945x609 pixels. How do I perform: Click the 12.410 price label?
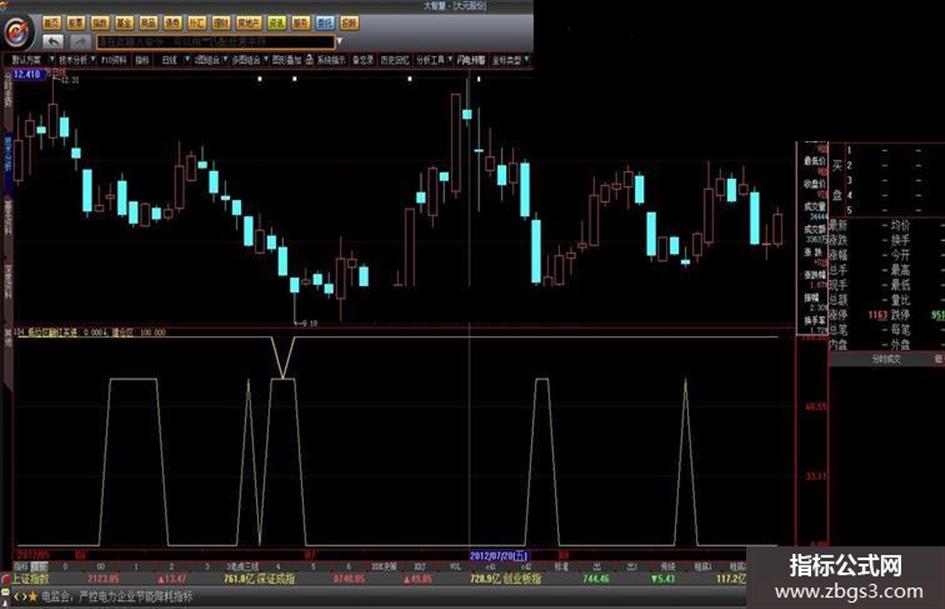[27, 74]
